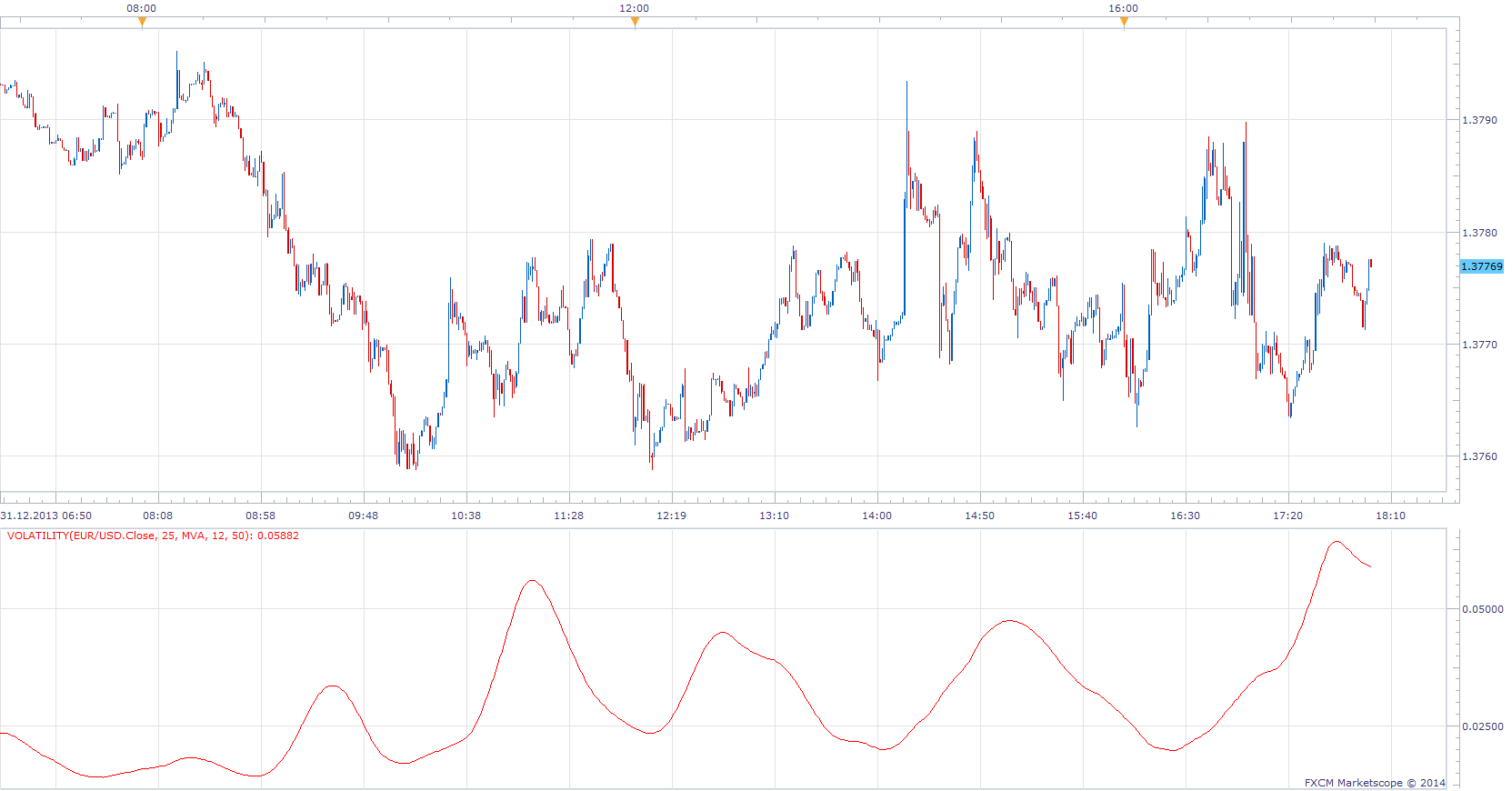Click the 1.3790 price axis label
Viewport: 1512px width, 791px height.
tap(1479, 120)
